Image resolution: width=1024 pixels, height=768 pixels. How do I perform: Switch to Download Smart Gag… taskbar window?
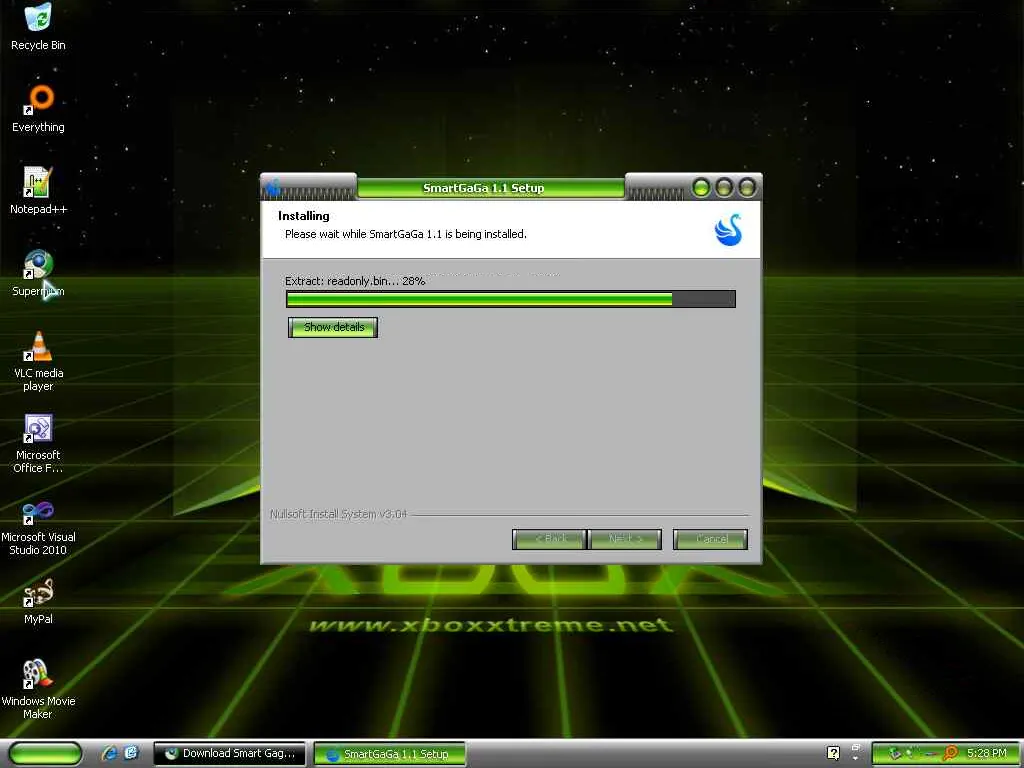[230, 754]
